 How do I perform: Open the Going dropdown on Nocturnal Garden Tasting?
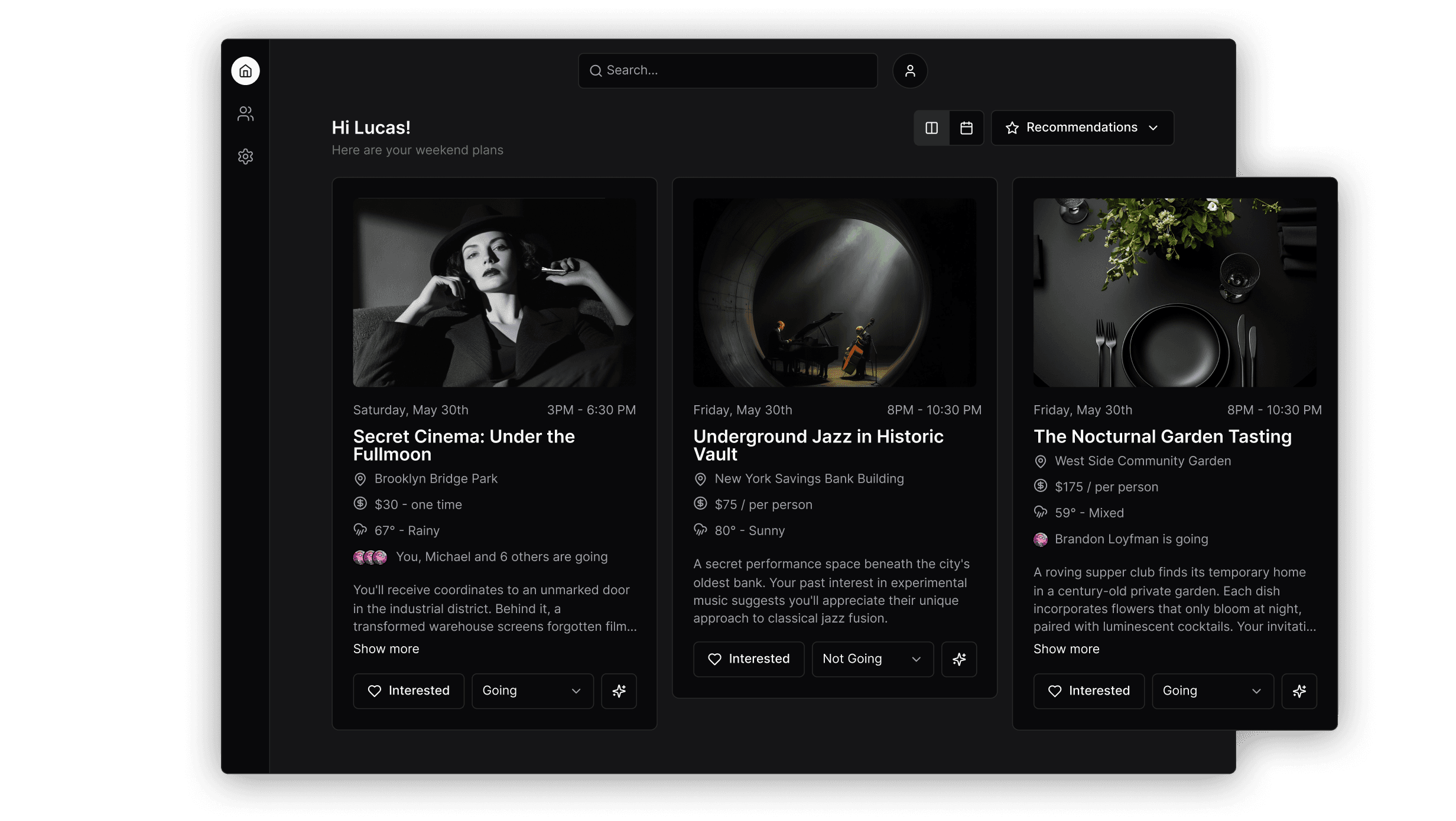pyautogui.click(x=1213, y=691)
